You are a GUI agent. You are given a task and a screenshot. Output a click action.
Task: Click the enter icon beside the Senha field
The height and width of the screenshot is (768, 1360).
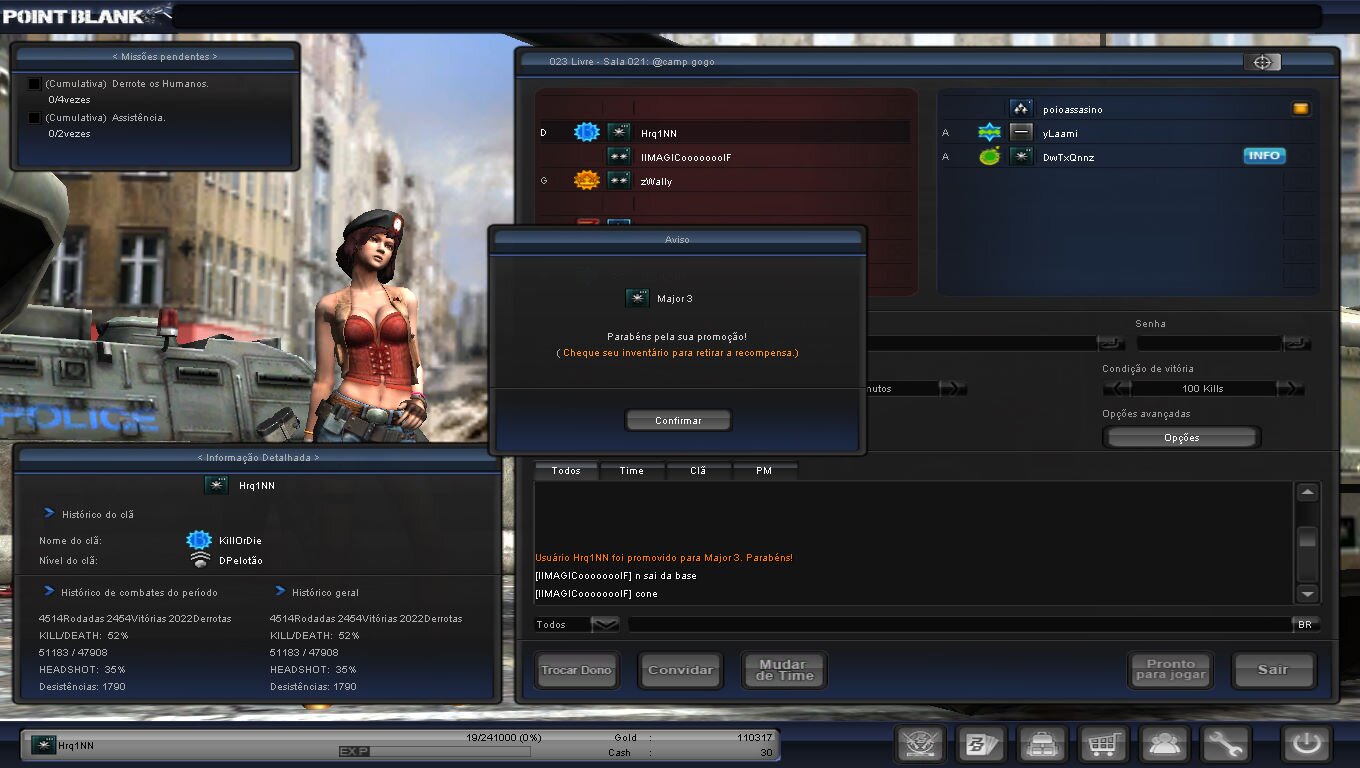pos(1296,343)
